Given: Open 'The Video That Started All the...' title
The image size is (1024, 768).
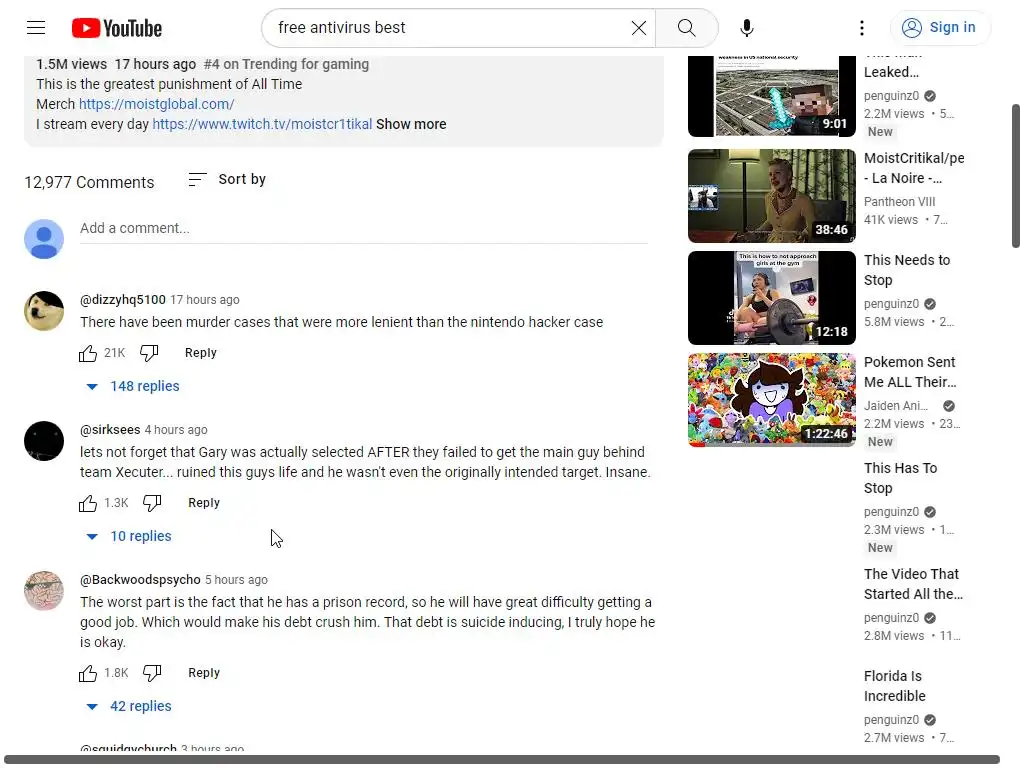Looking at the screenshot, I should pyautogui.click(x=913, y=584).
